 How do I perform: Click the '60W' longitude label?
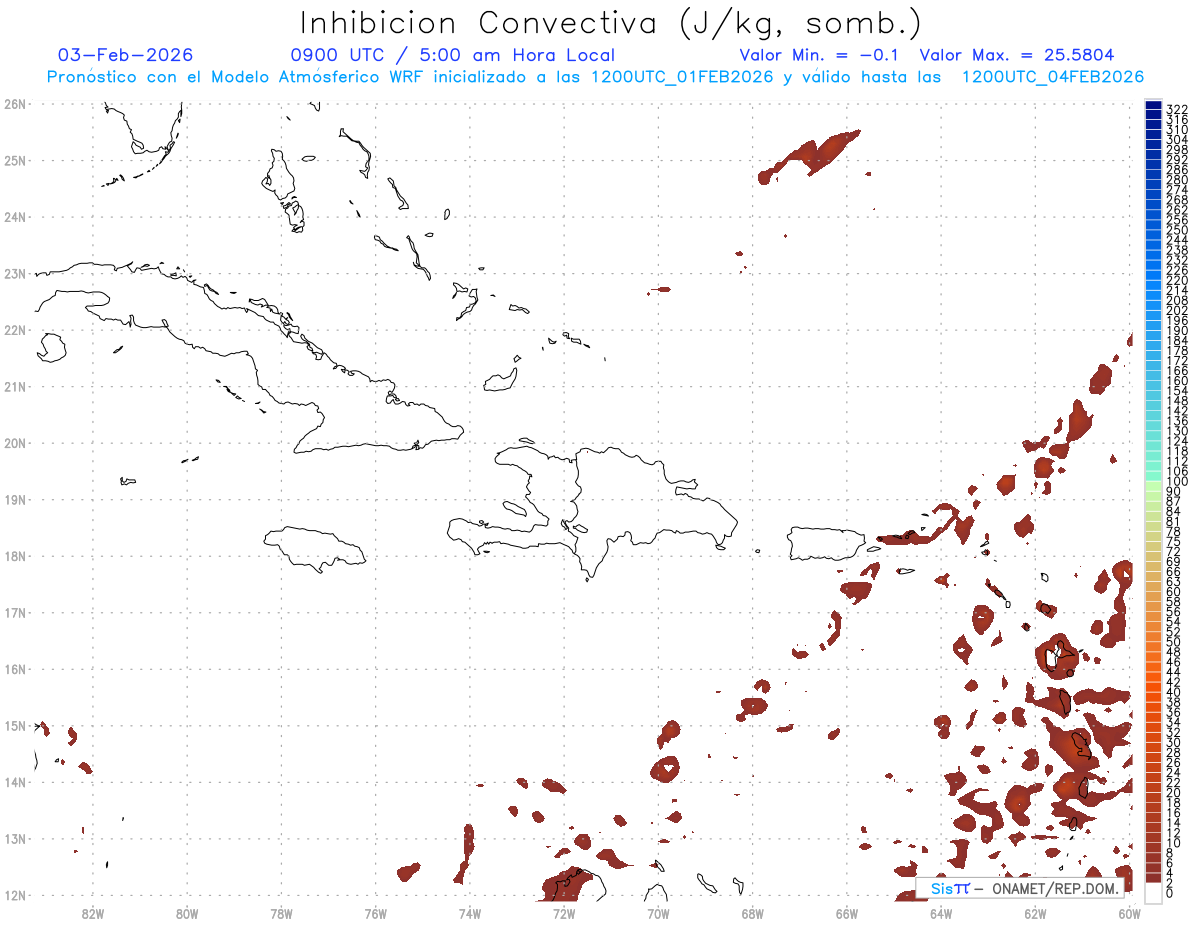[x=1129, y=912]
